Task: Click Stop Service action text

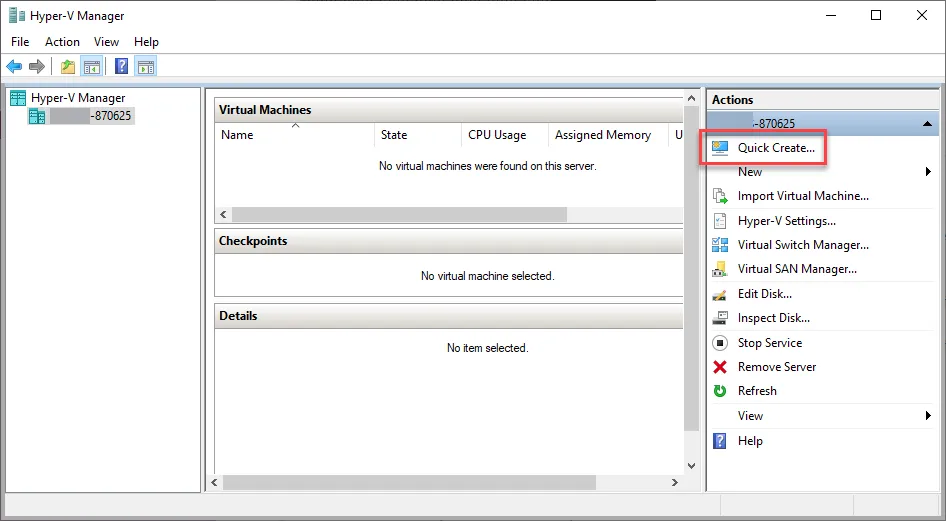Action: pos(770,343)
